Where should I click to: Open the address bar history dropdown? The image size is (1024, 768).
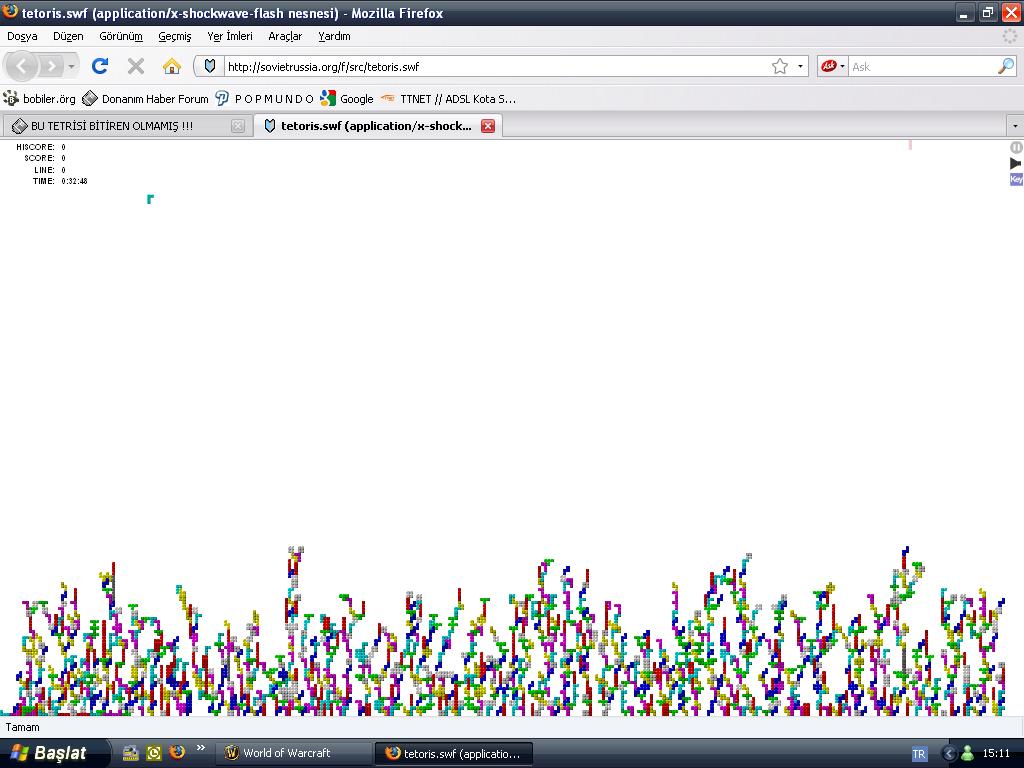[x=800, y=67]
